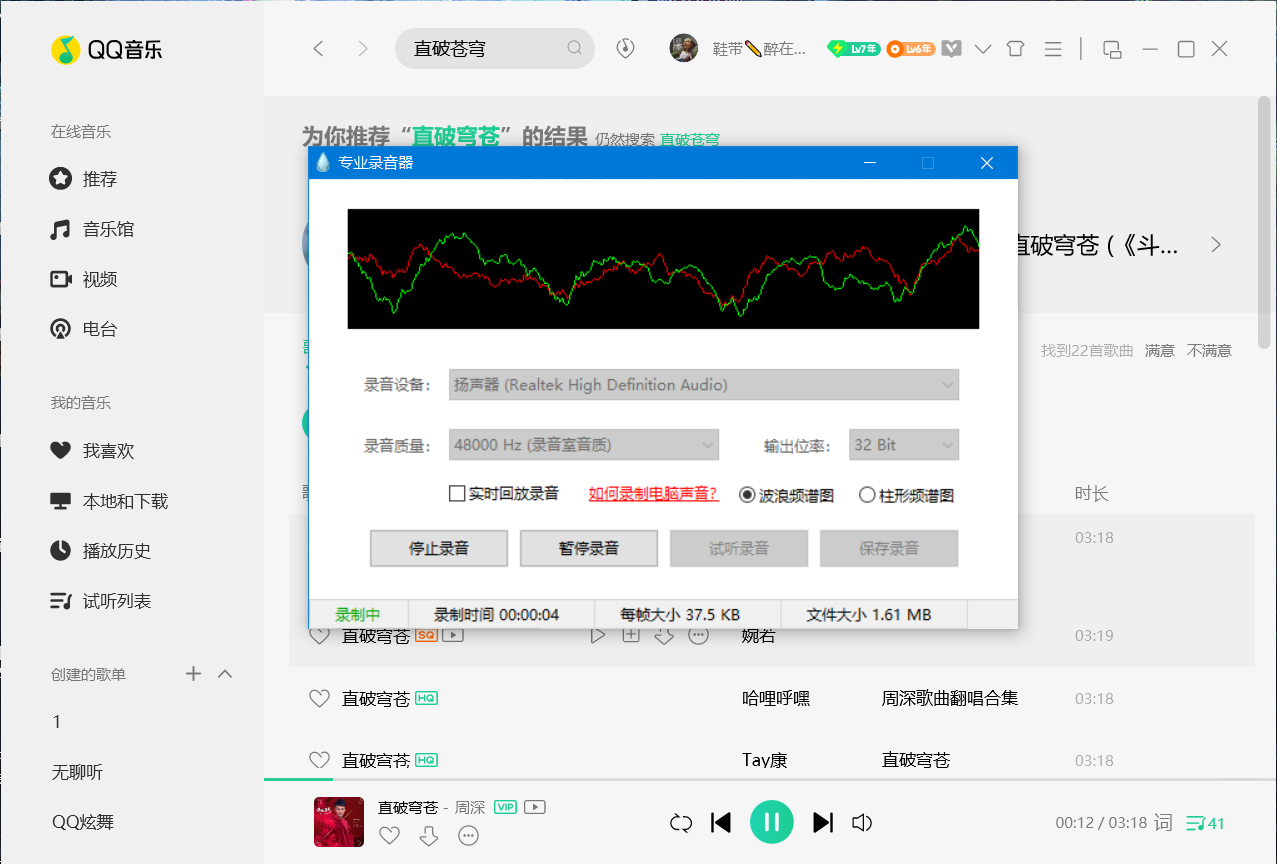Viewport: 1277px width, 864px height.
Task: Play the MV of the SQ-tagged song row
Action: click(453, 635)
